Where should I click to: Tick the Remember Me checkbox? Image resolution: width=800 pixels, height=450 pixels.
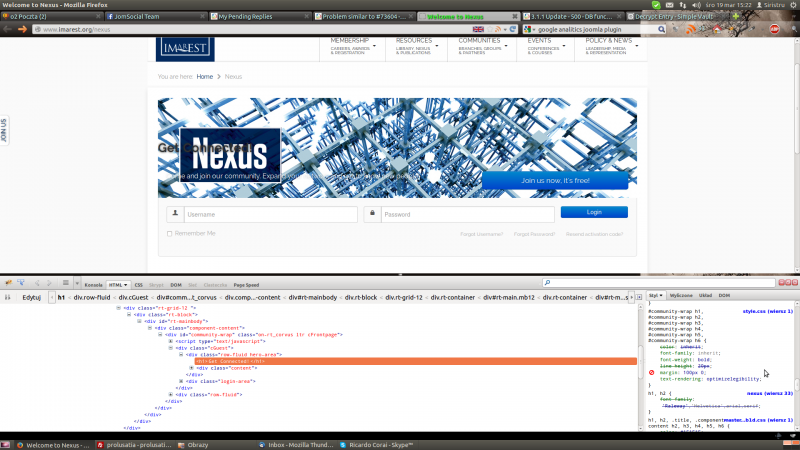169,234
